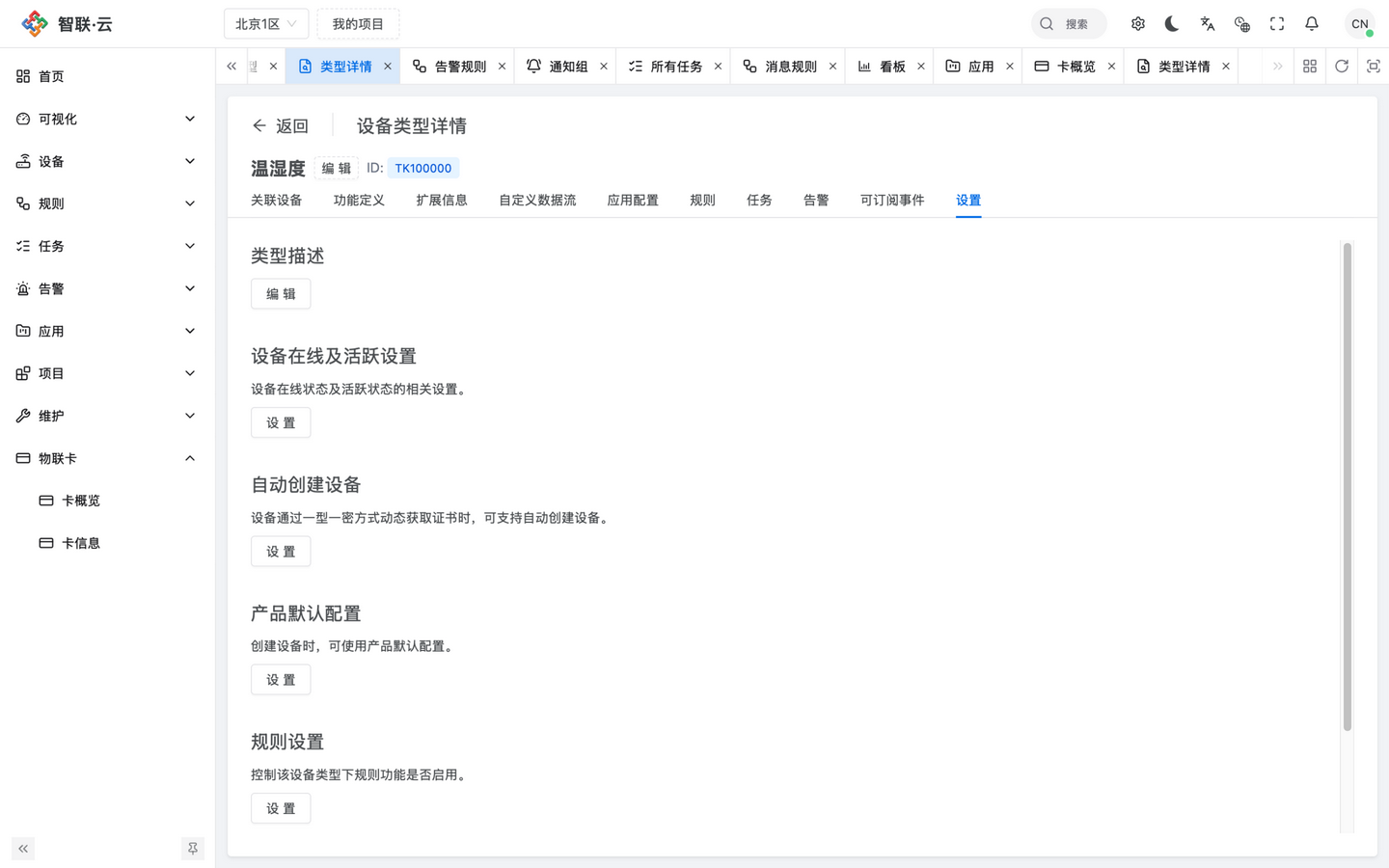Pin the sidebar with pin icon

click(193, 849)
